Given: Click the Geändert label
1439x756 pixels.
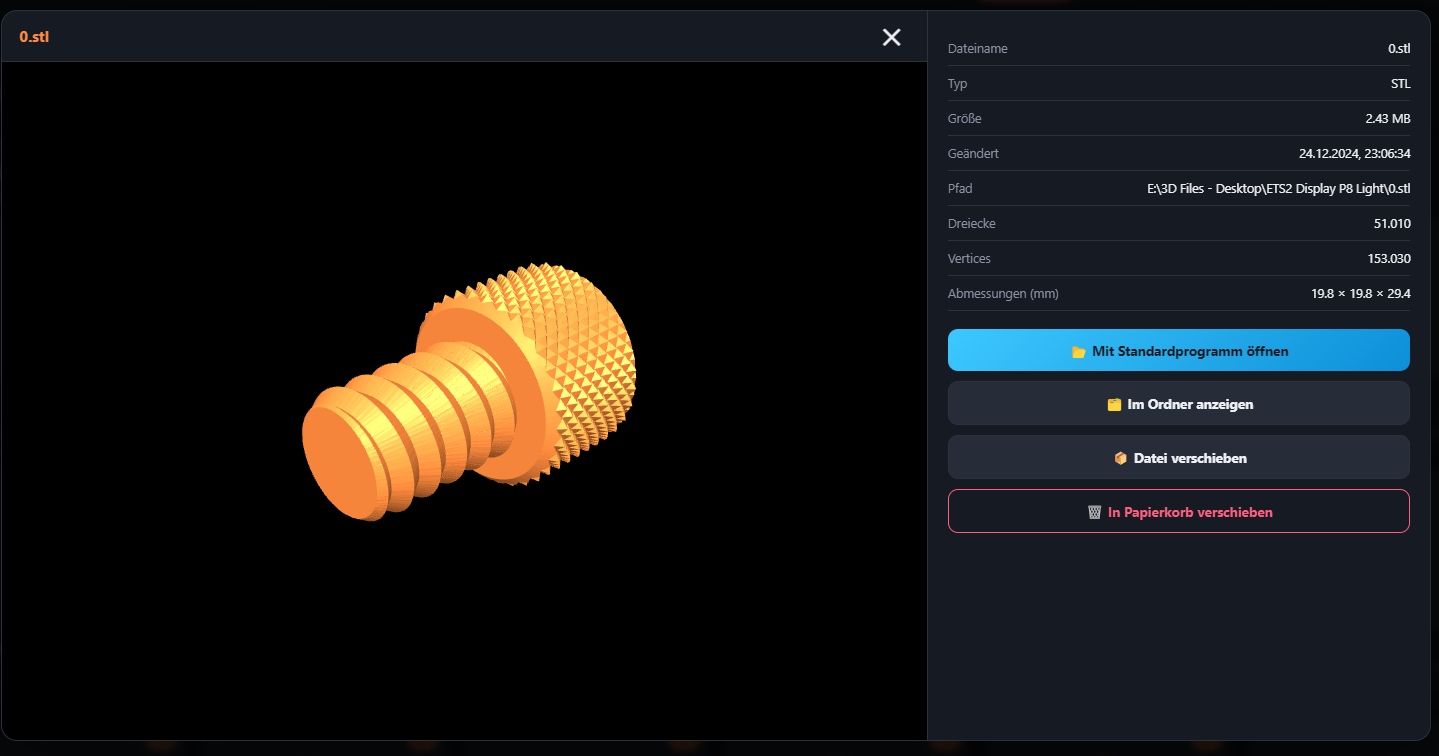Looking at the screenshot, I should (973, 154).
